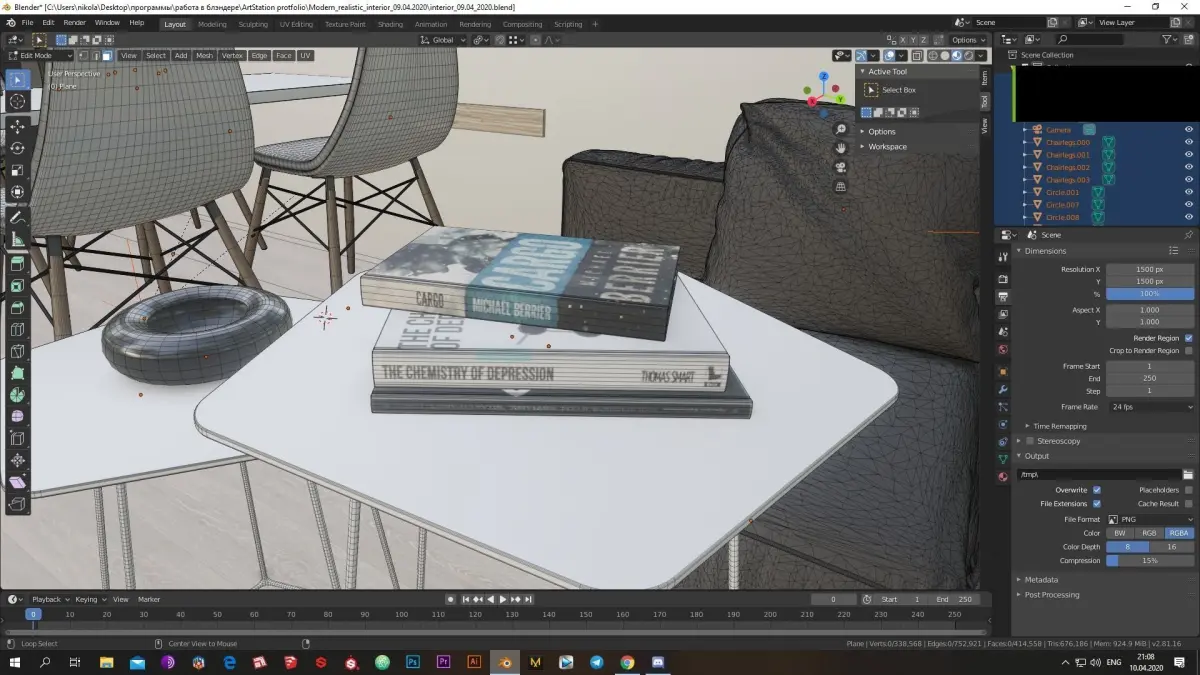Pick the Inset Faces tool
This screenshot has height=675, width=1200.
pos(18,286)
